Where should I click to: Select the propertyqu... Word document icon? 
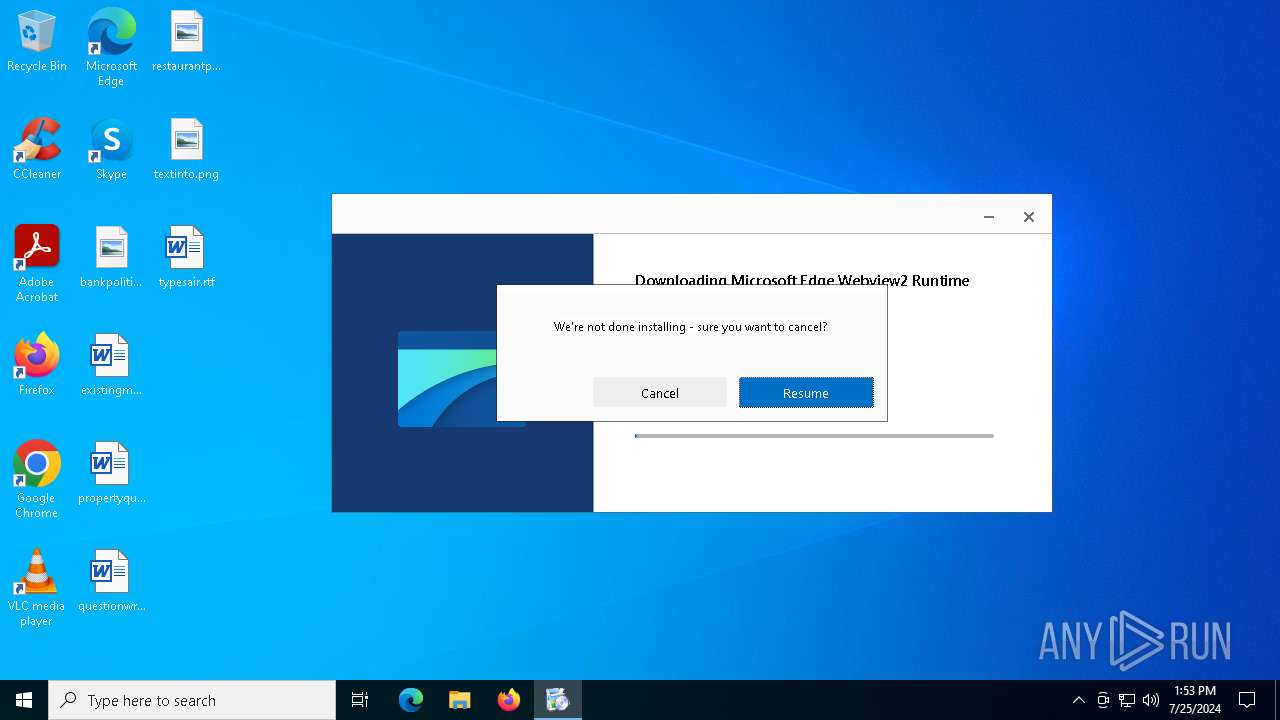(x=111, y=473)
